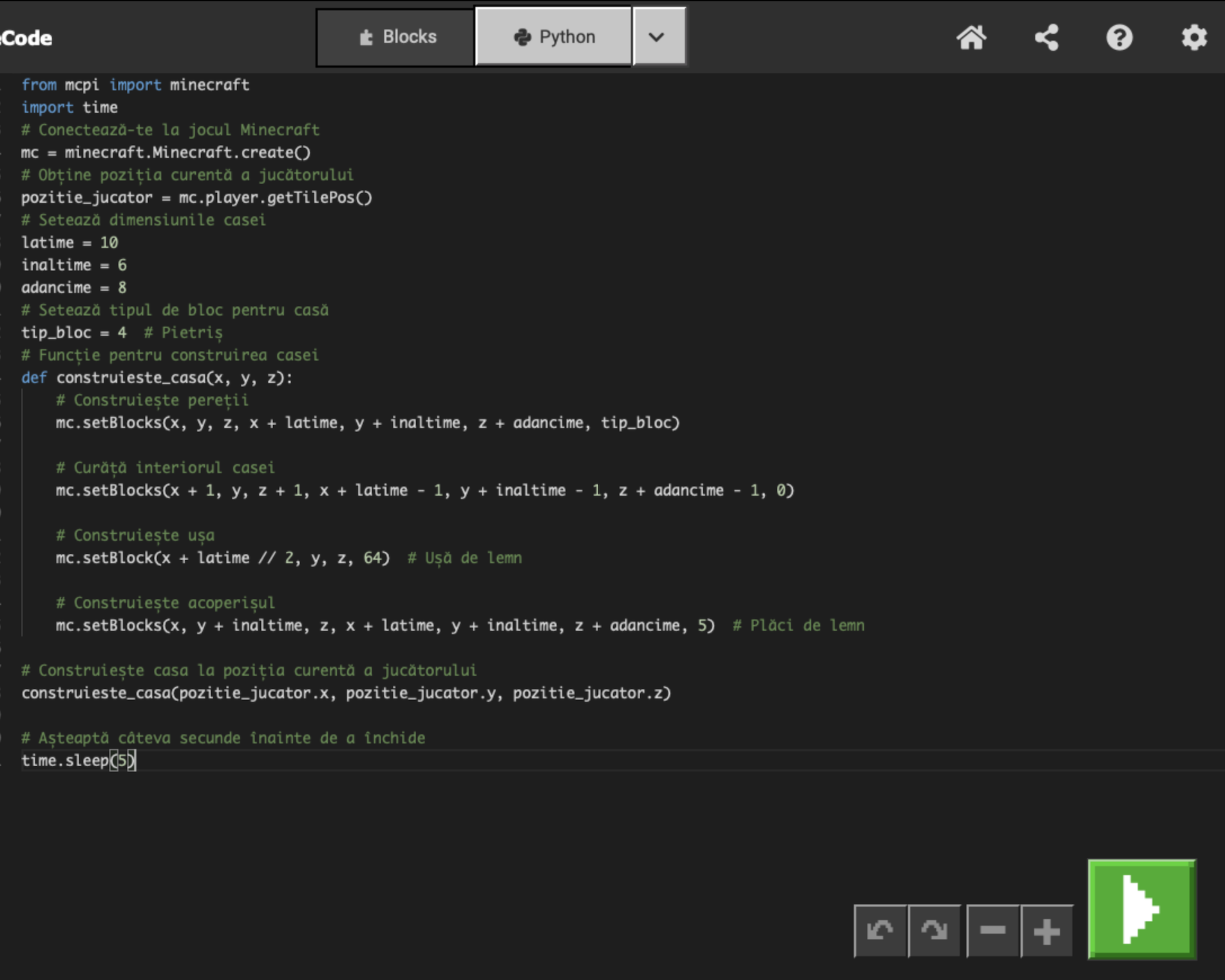
Task: Zoom in the editor with plus button
Action: click(x=1047, y=930)
